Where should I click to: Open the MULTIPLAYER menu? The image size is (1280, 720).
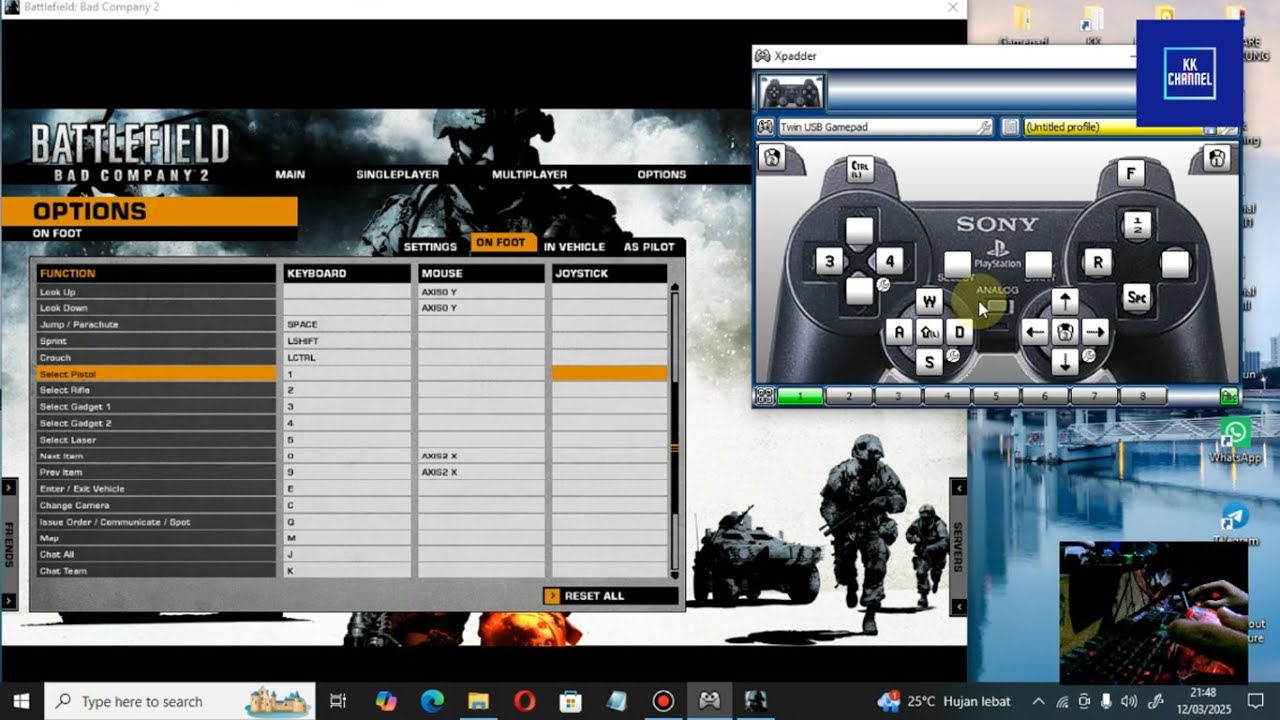pos(530,174)
